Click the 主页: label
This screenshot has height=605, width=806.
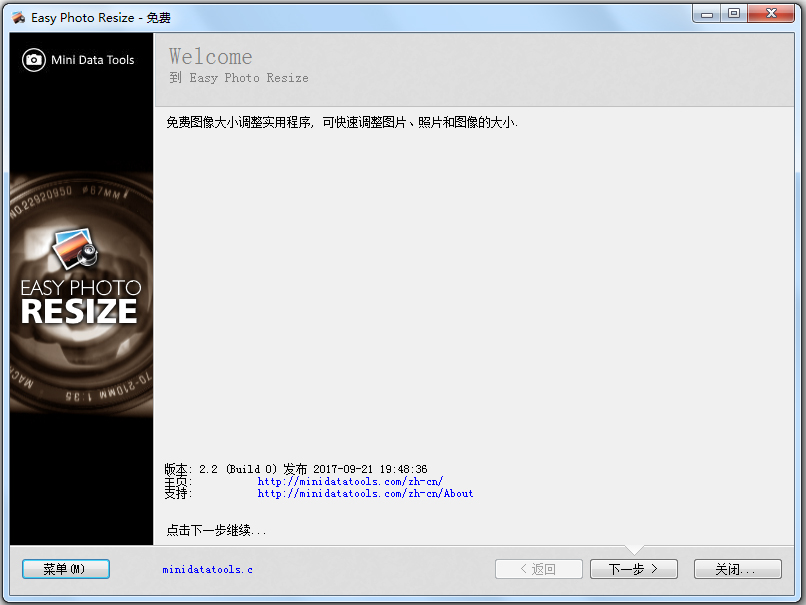coord(178,482)
